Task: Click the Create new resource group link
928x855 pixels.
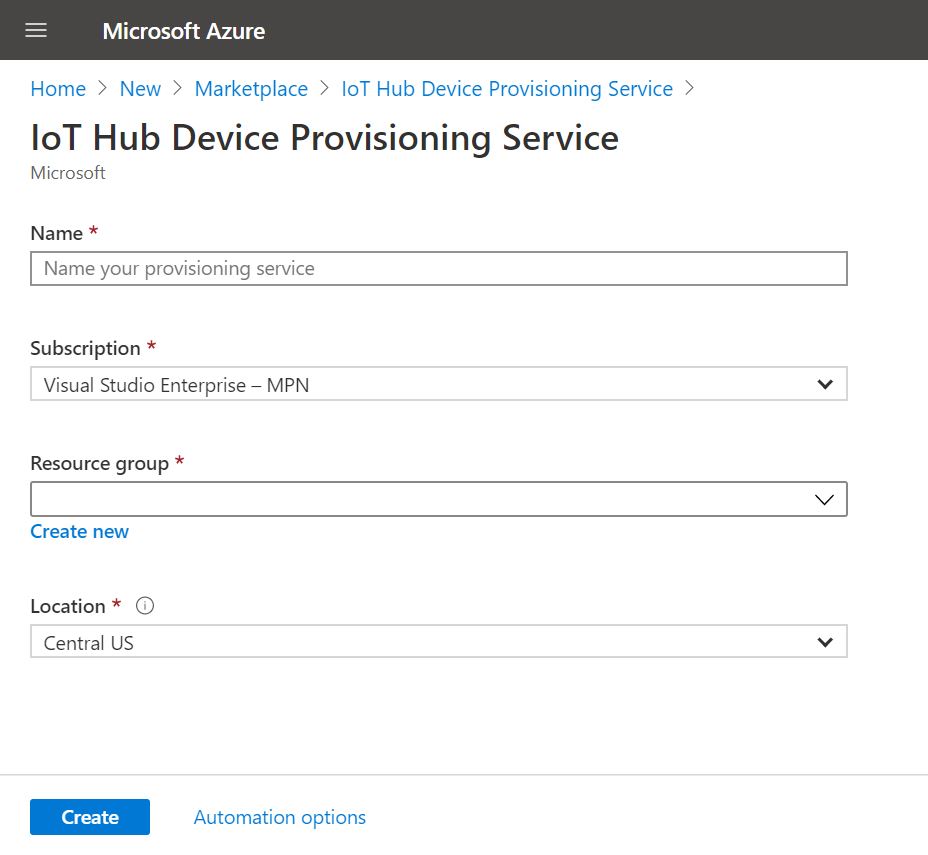Action: 80,531
